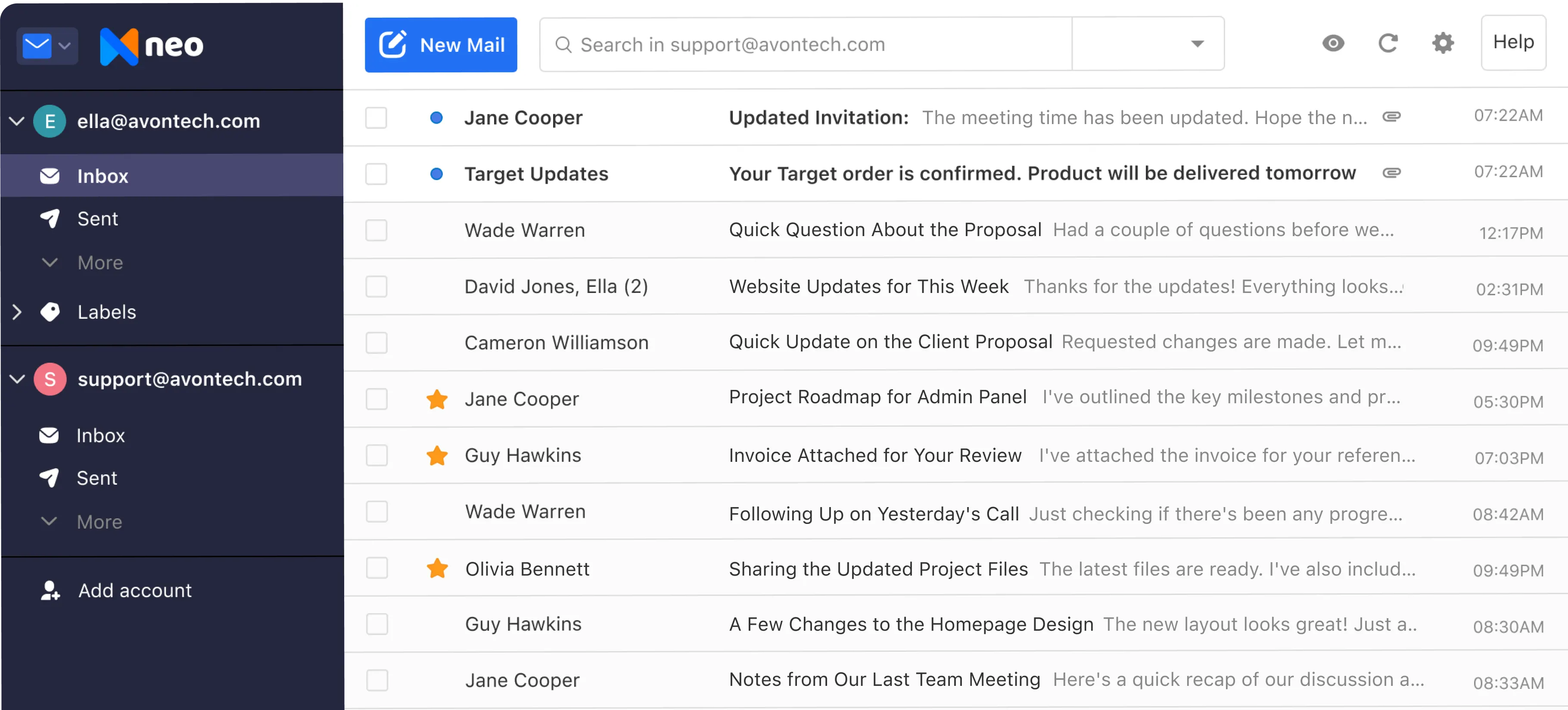Click the Neo logo
Screen dimensions: 1568x710
coord(152,46)
